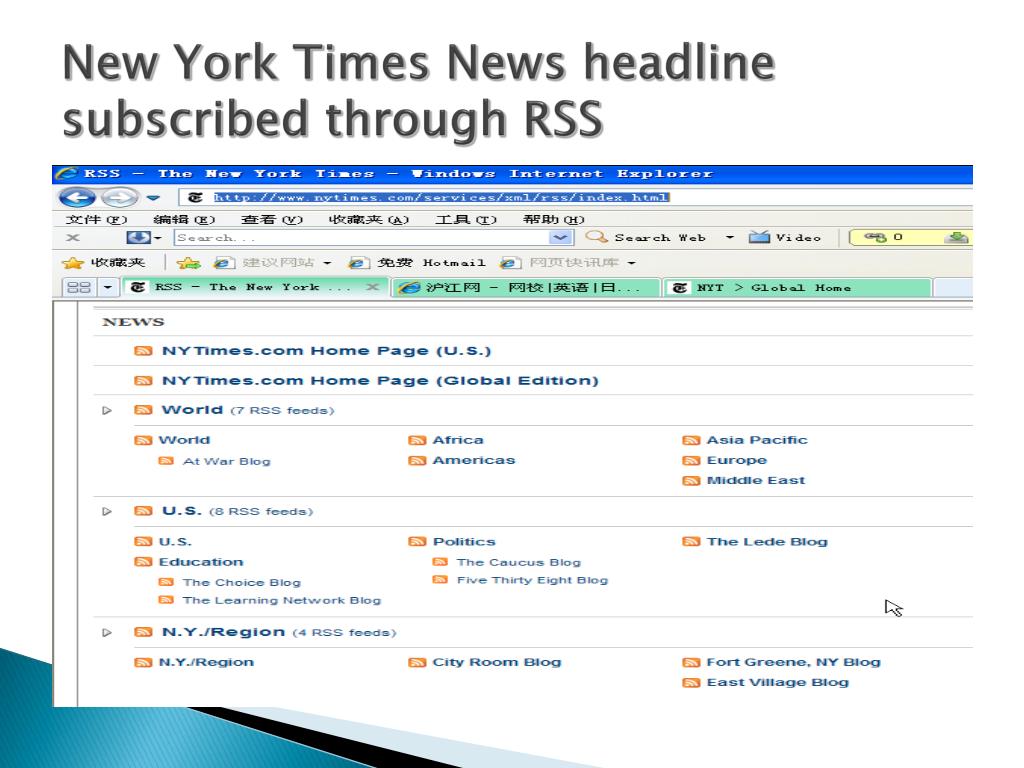Open the 建议网站 dropdown arrow

[327, 263]
